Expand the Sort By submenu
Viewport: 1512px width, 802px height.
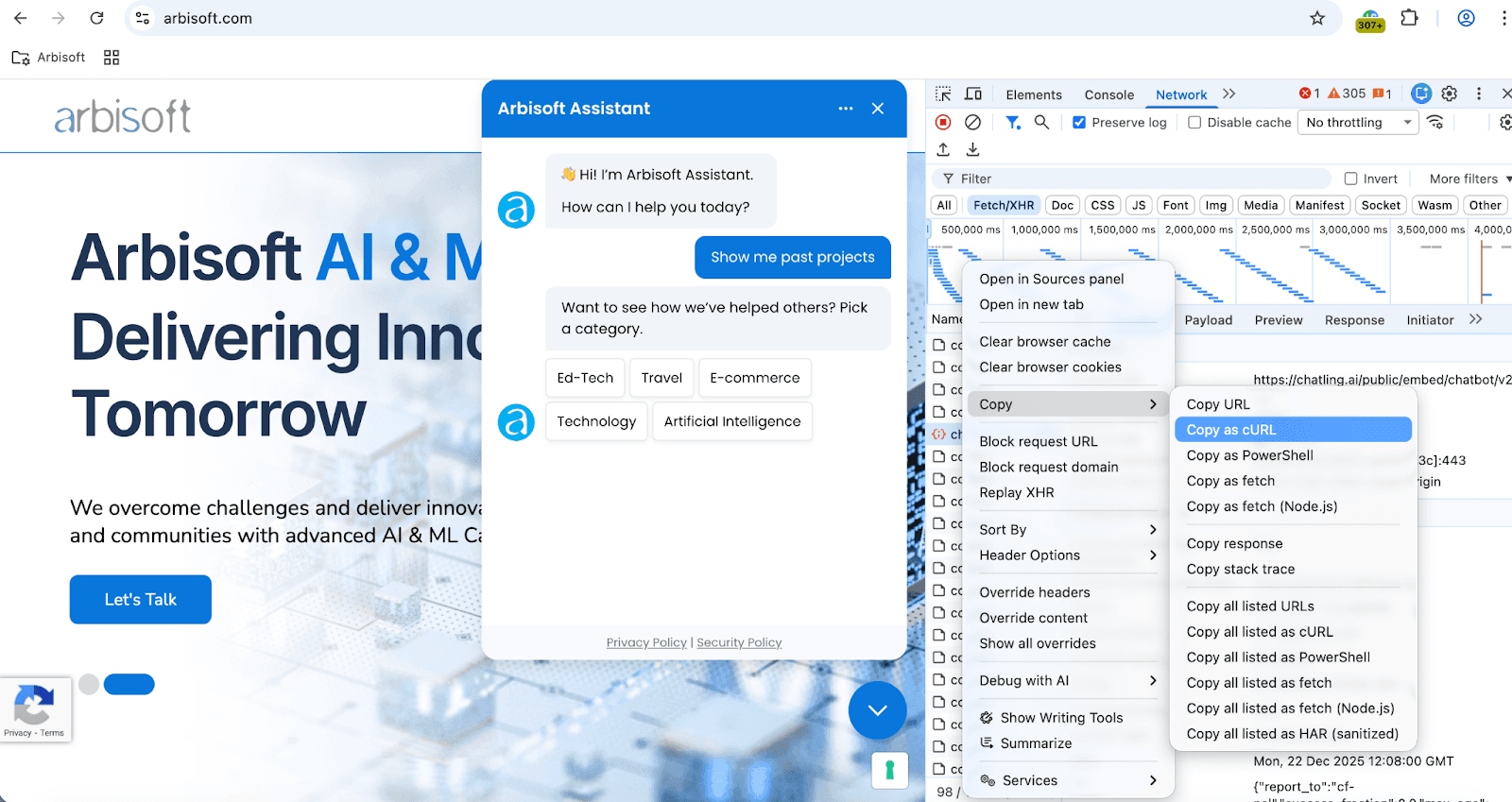pyautogui.click(x=1067, y=530)
